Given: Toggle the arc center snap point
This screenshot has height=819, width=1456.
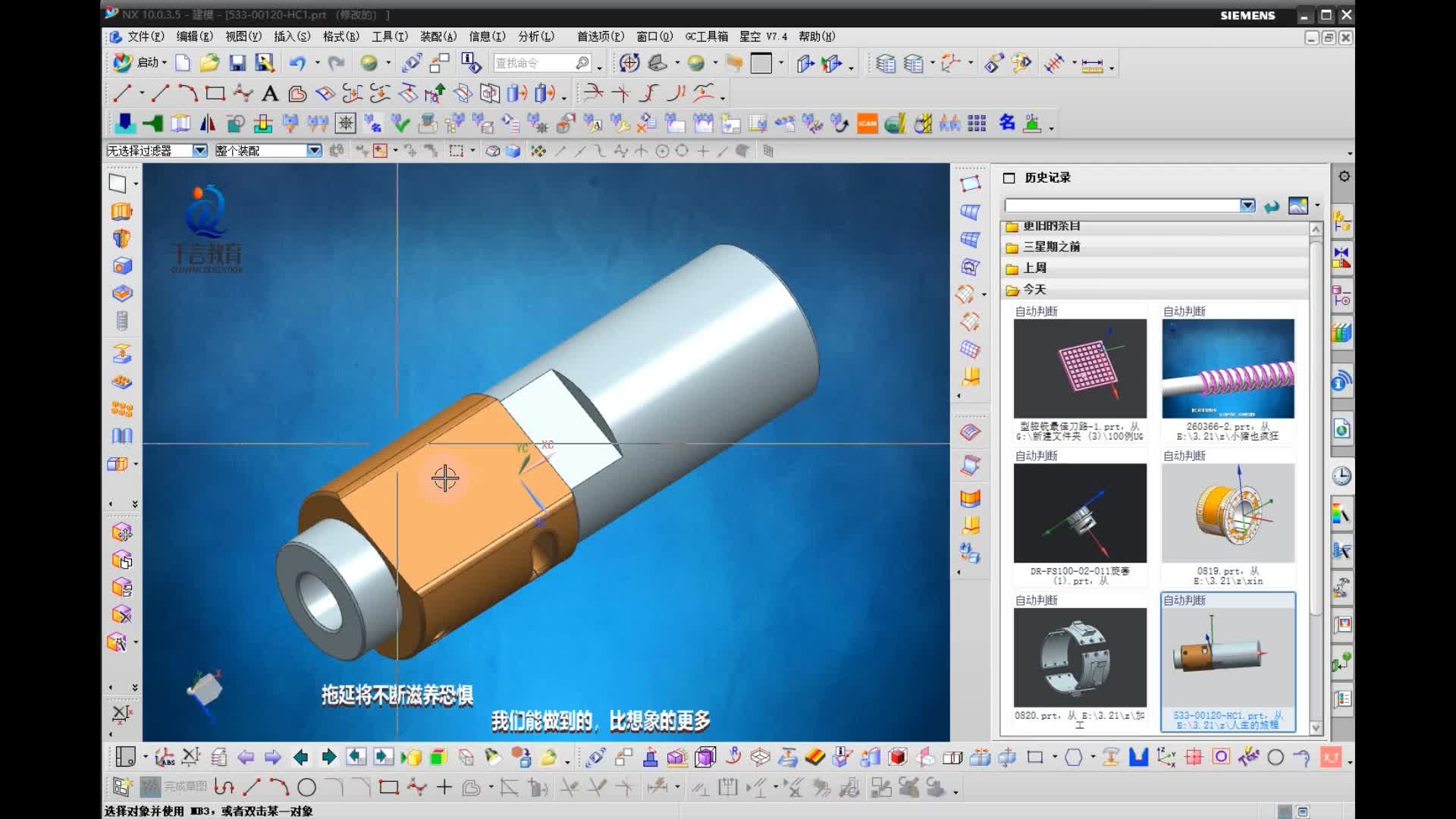Looking at the screenshot, I should click(x=662, y=151).
